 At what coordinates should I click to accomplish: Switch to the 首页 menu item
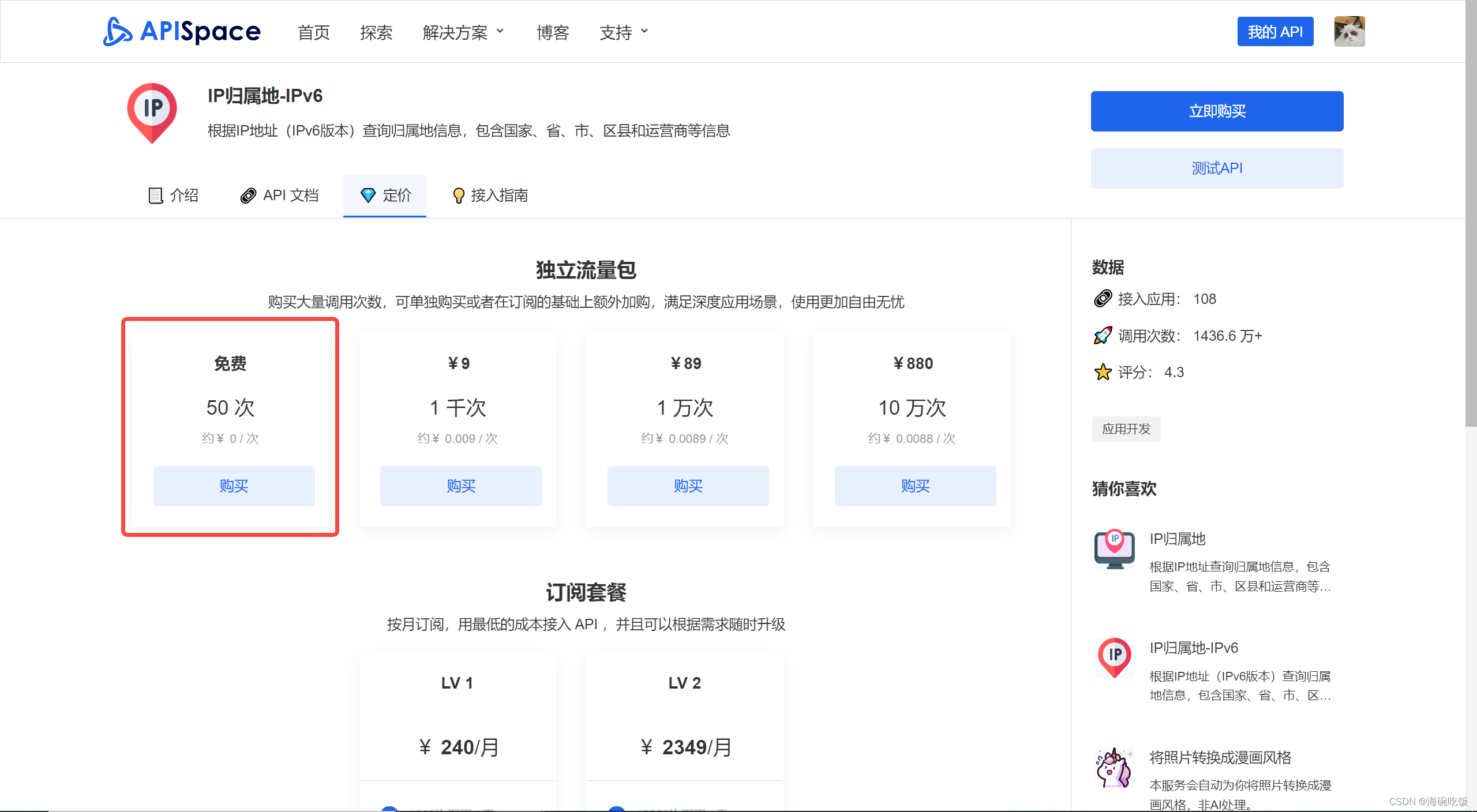coord(313,33)
